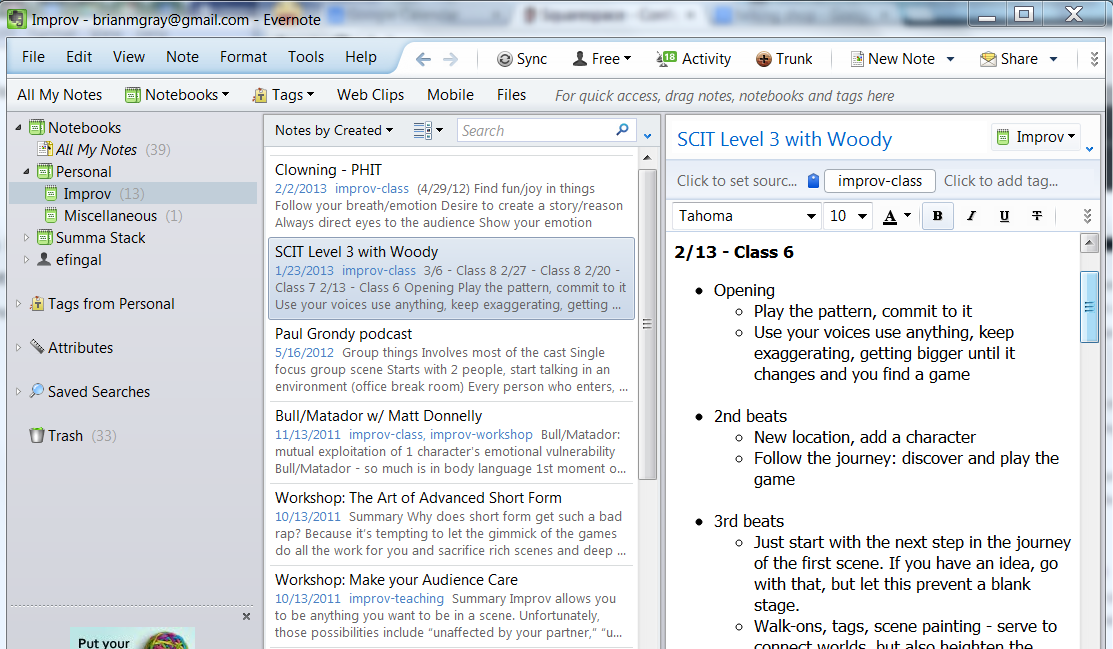Click to set source URL field

pyautogui.click(x=737, y=181)
